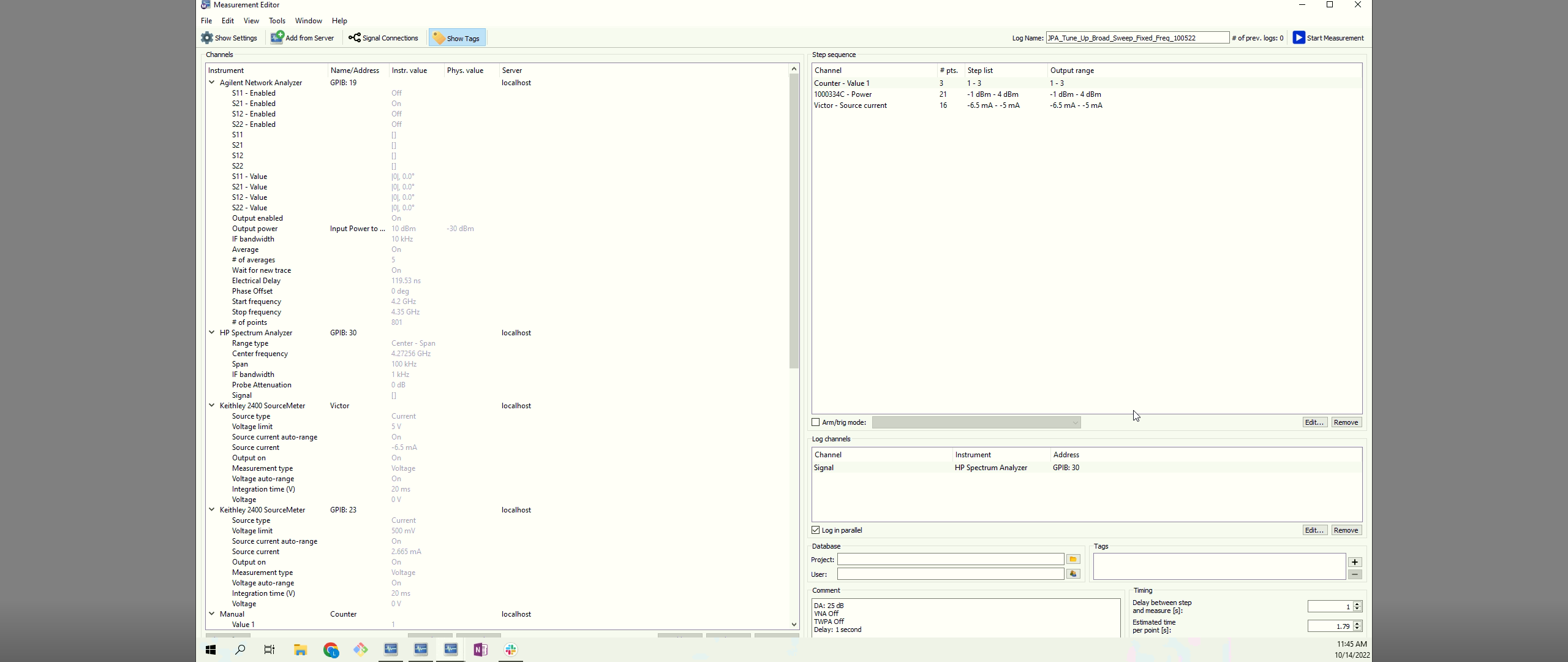Open File Explorer from taskbar

coord(300,650)
